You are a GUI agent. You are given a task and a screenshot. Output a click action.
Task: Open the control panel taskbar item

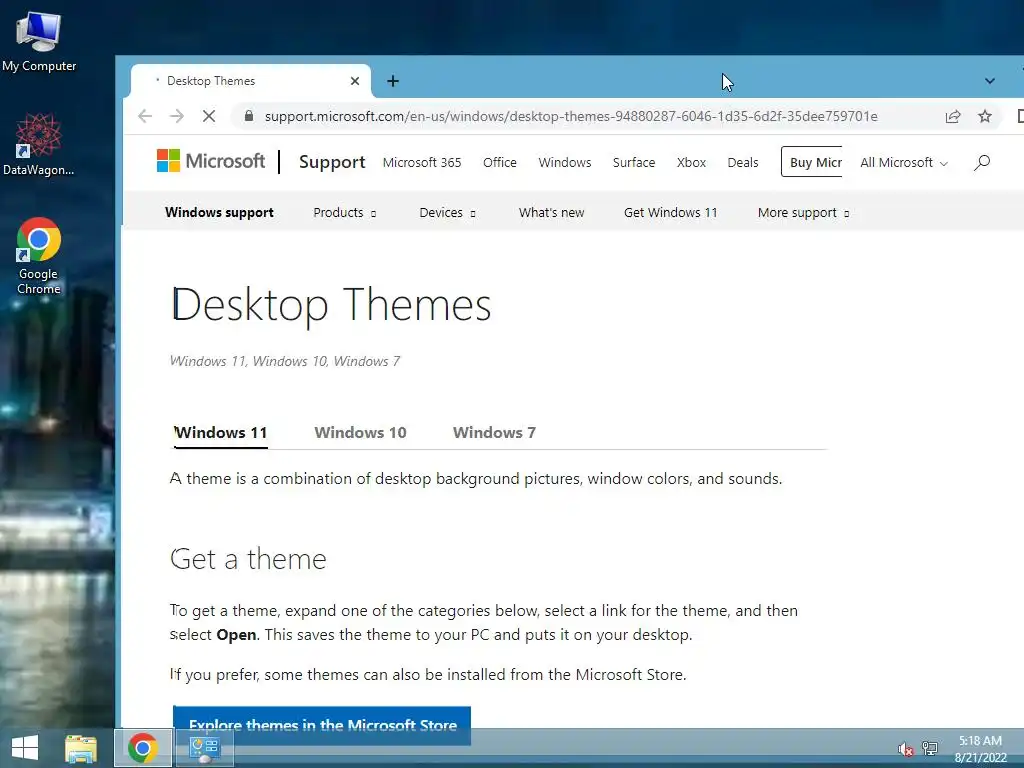click(x=204, y=748)
